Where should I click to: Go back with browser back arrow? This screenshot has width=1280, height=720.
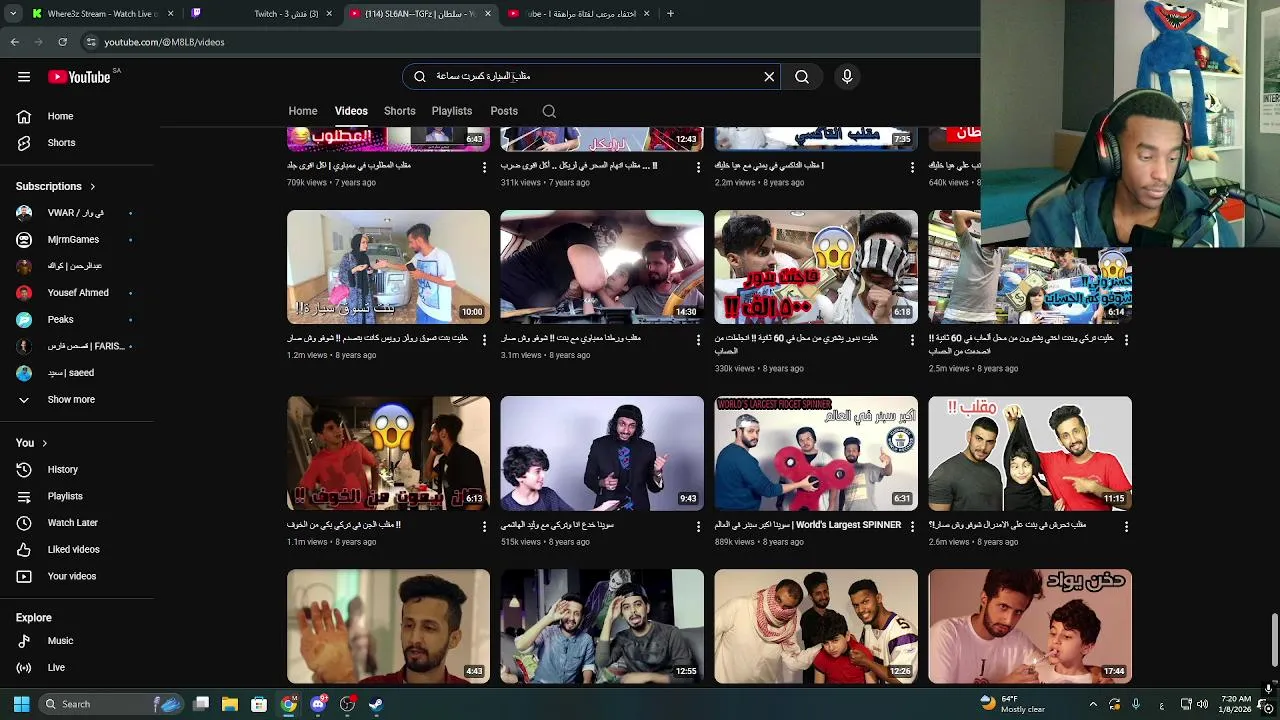pyautogui.click(x=15, y=42)
